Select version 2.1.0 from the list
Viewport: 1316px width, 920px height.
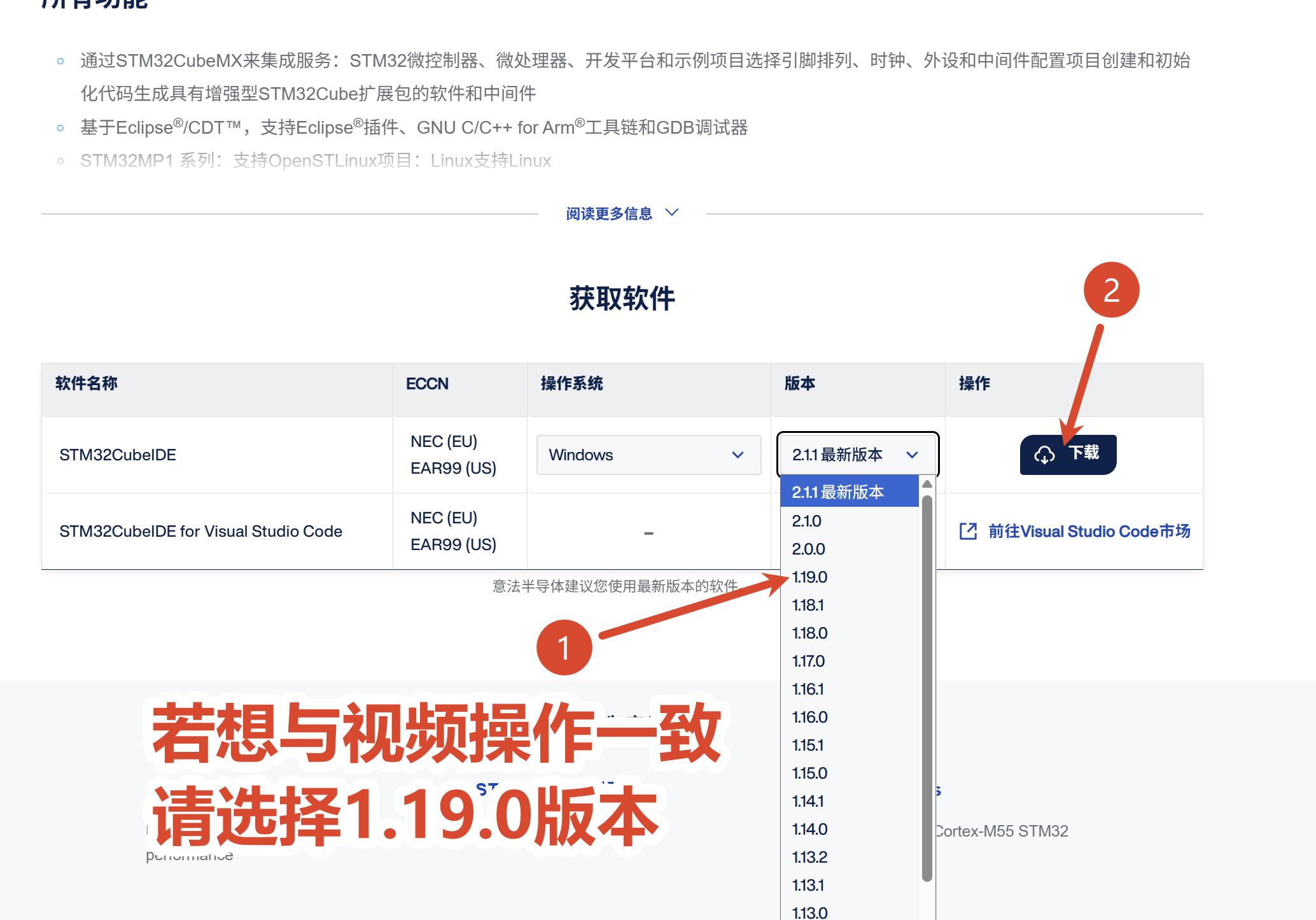coord(850,521)
